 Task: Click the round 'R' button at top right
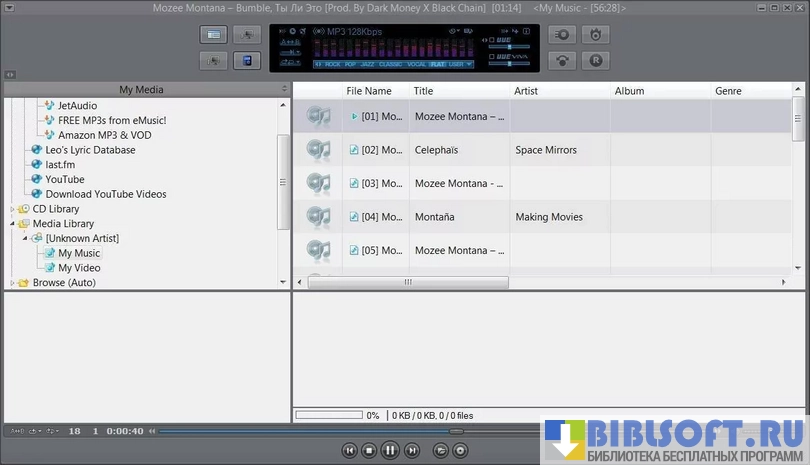point(596,60)
